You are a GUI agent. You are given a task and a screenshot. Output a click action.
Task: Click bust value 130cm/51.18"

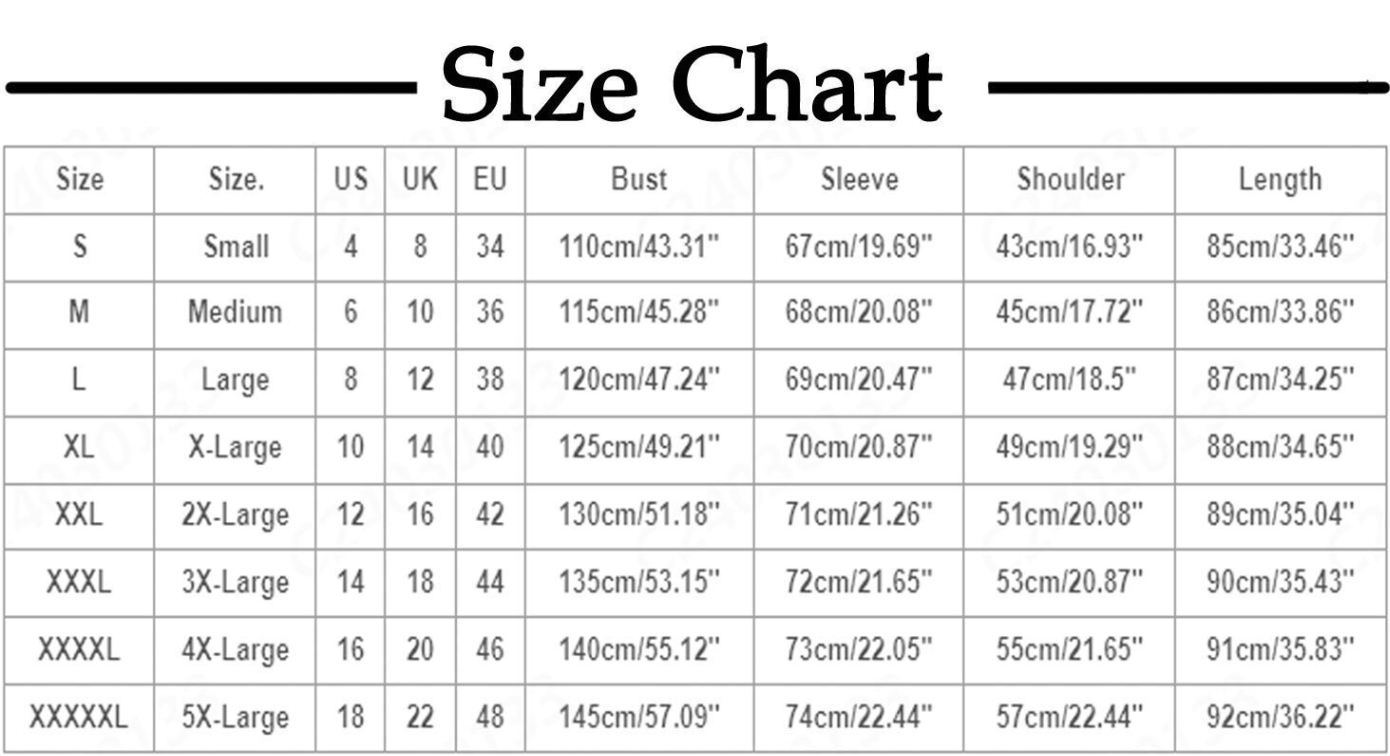click(639, 515)
